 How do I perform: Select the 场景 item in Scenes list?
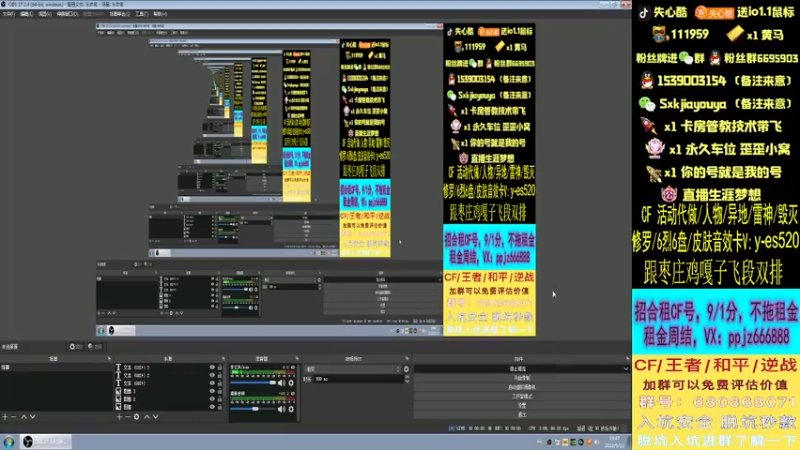(56, 367)
